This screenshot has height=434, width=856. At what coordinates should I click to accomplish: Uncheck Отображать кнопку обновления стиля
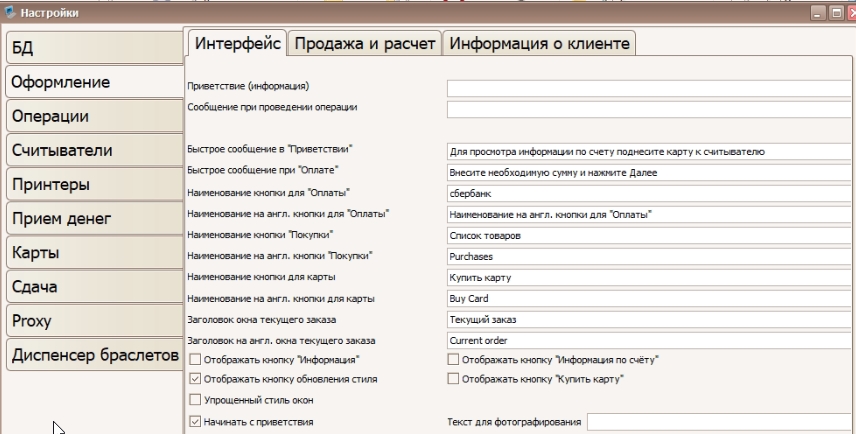tap(195, 379)
